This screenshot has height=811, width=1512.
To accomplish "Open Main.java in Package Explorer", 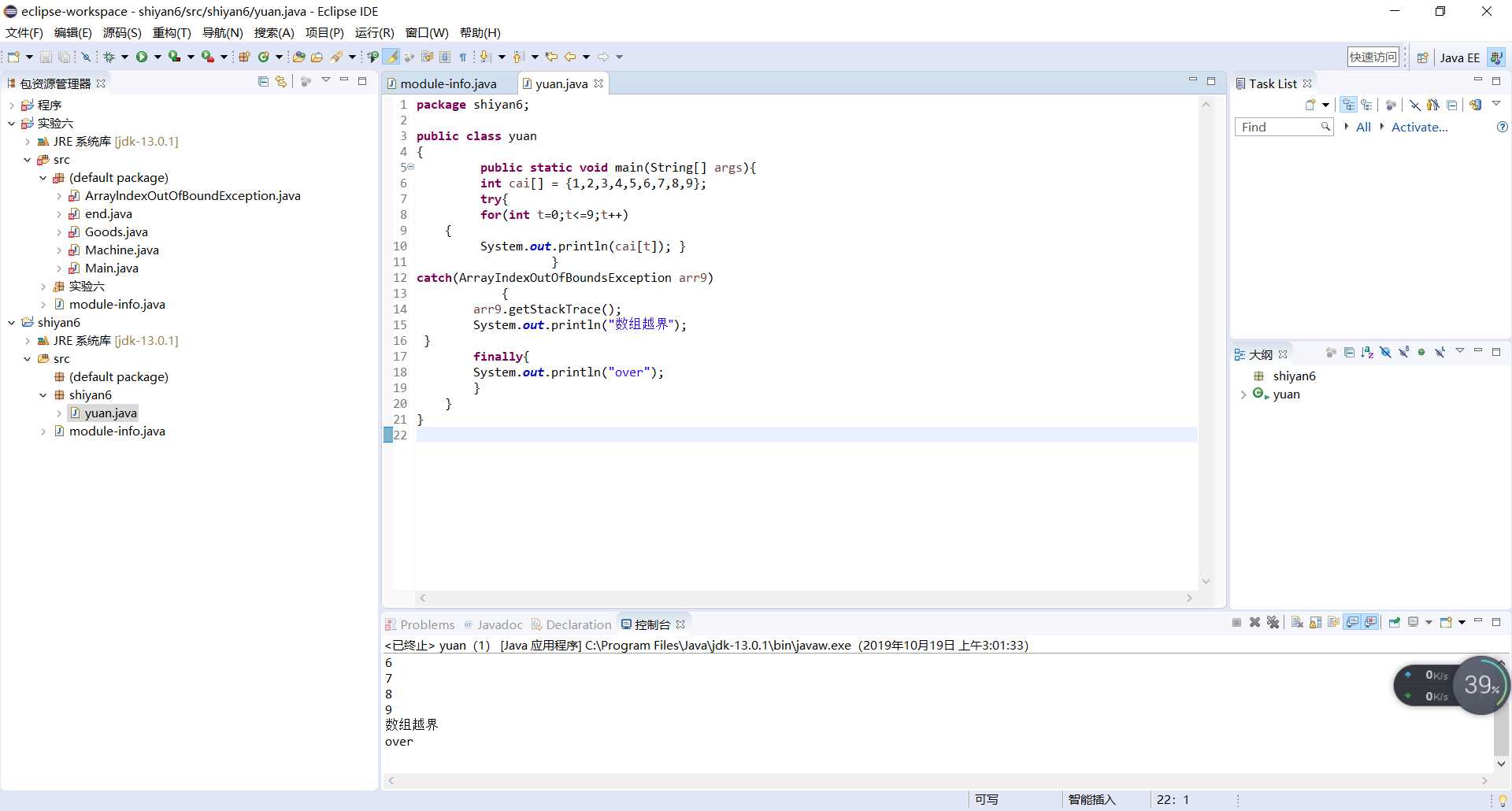I will tap(111, 268).
